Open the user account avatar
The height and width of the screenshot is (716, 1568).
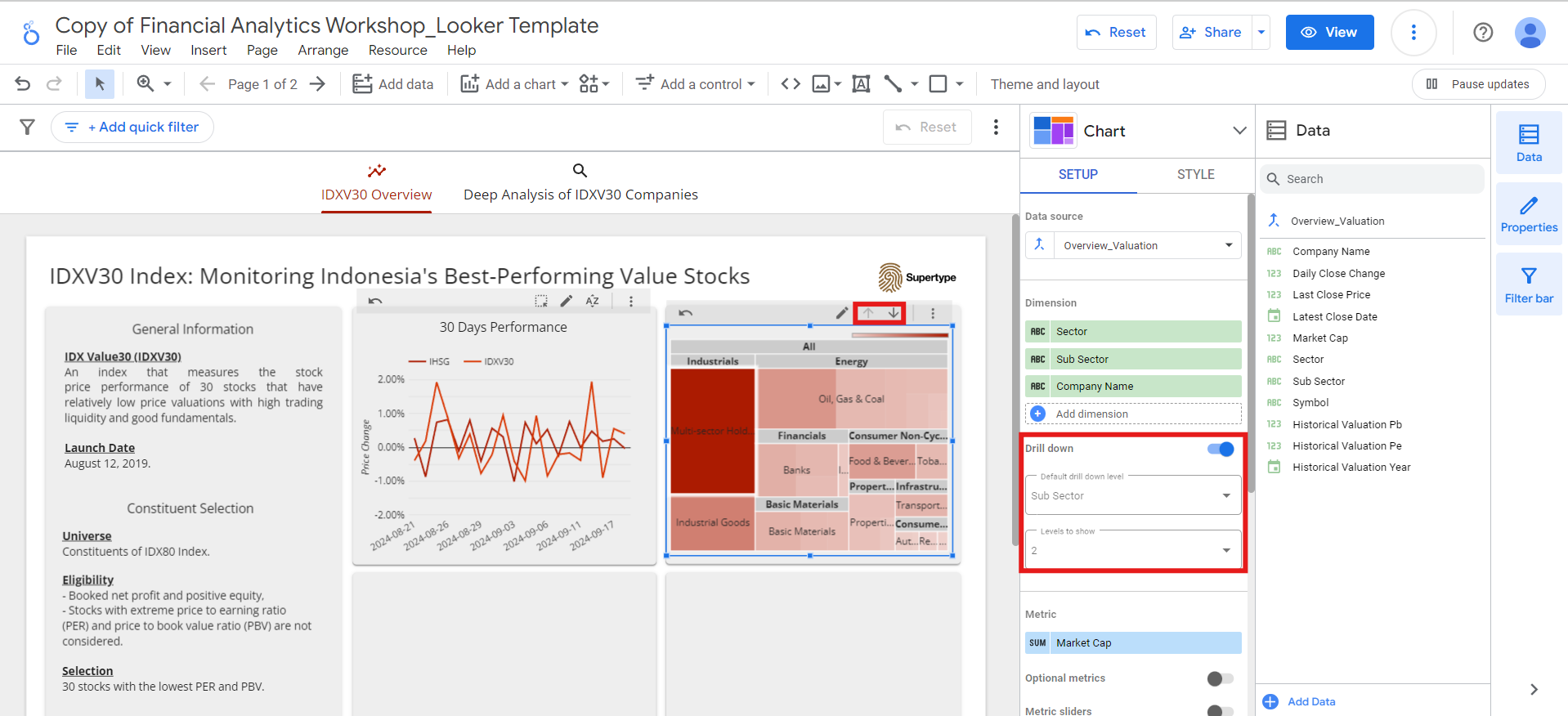coord(1530,33)
